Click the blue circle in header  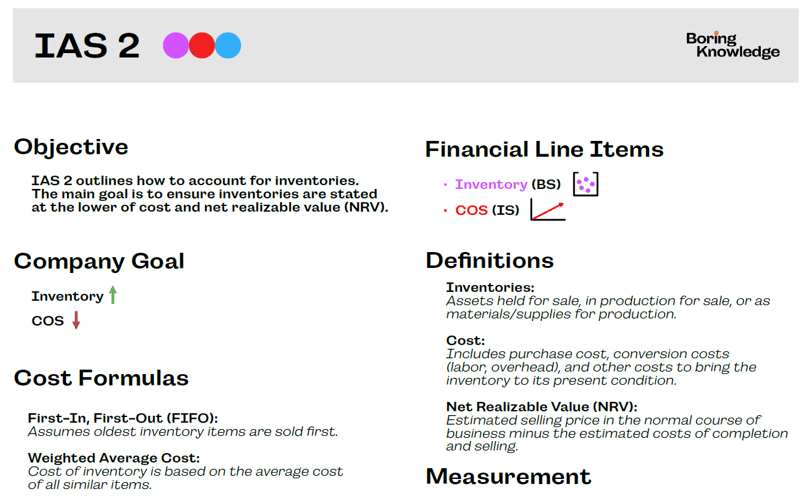point(228,45)
